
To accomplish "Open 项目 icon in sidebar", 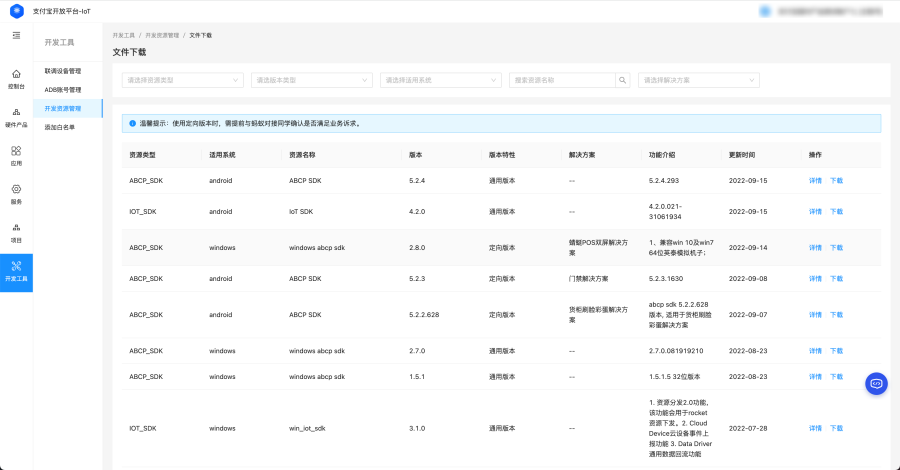I will (16, 227).
